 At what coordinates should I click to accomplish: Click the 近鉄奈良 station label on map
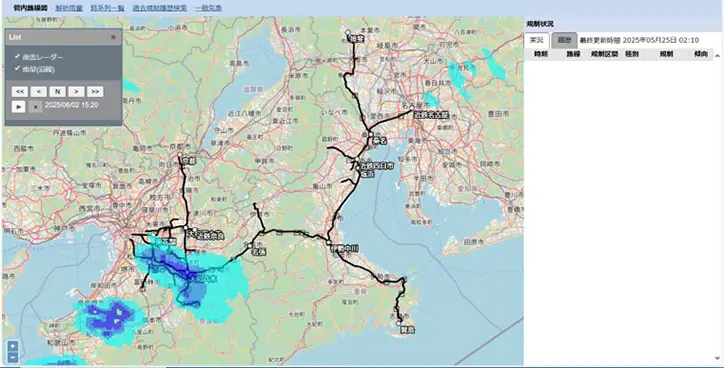(x=210, y=235)
